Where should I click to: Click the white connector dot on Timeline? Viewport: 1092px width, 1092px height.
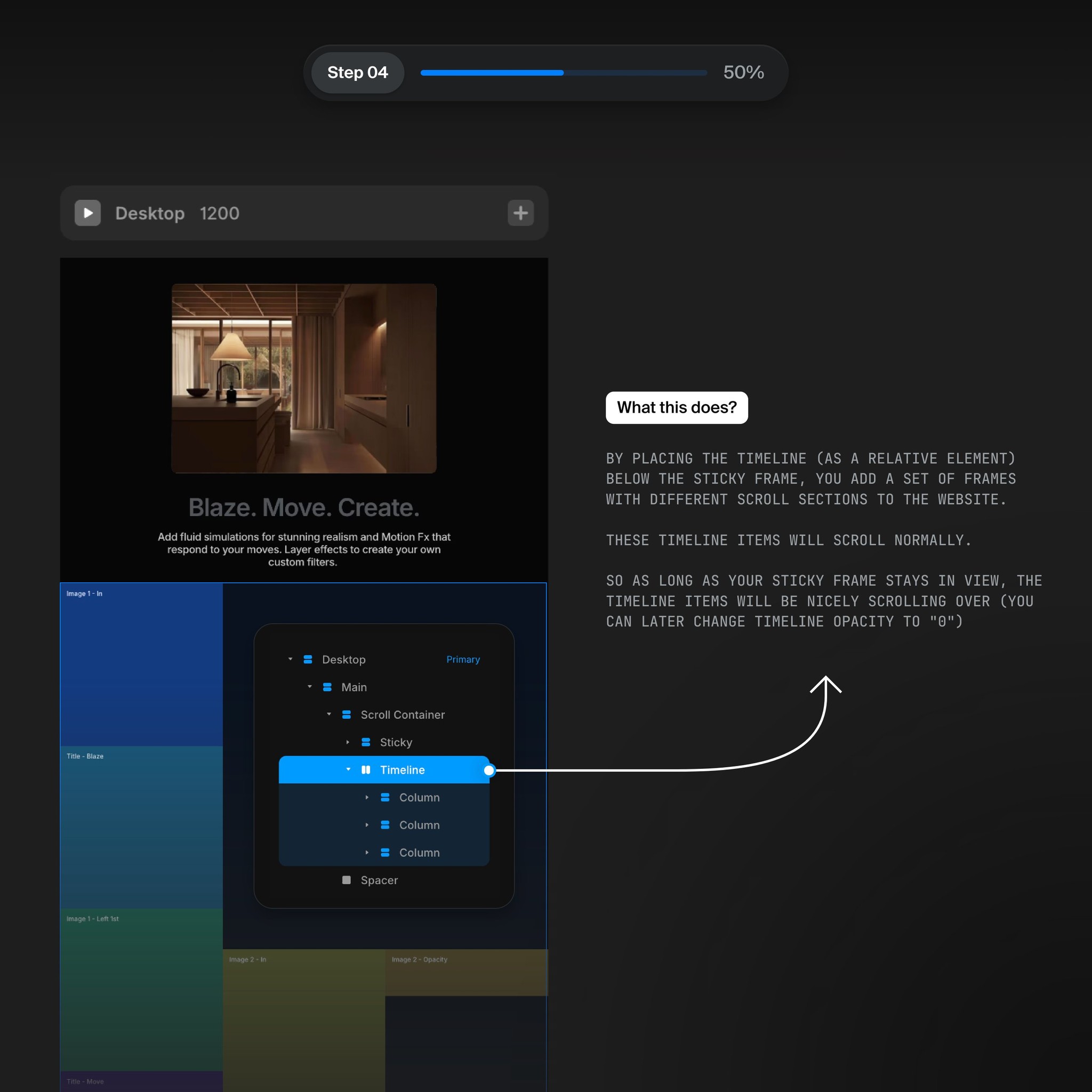pos(488,770)
